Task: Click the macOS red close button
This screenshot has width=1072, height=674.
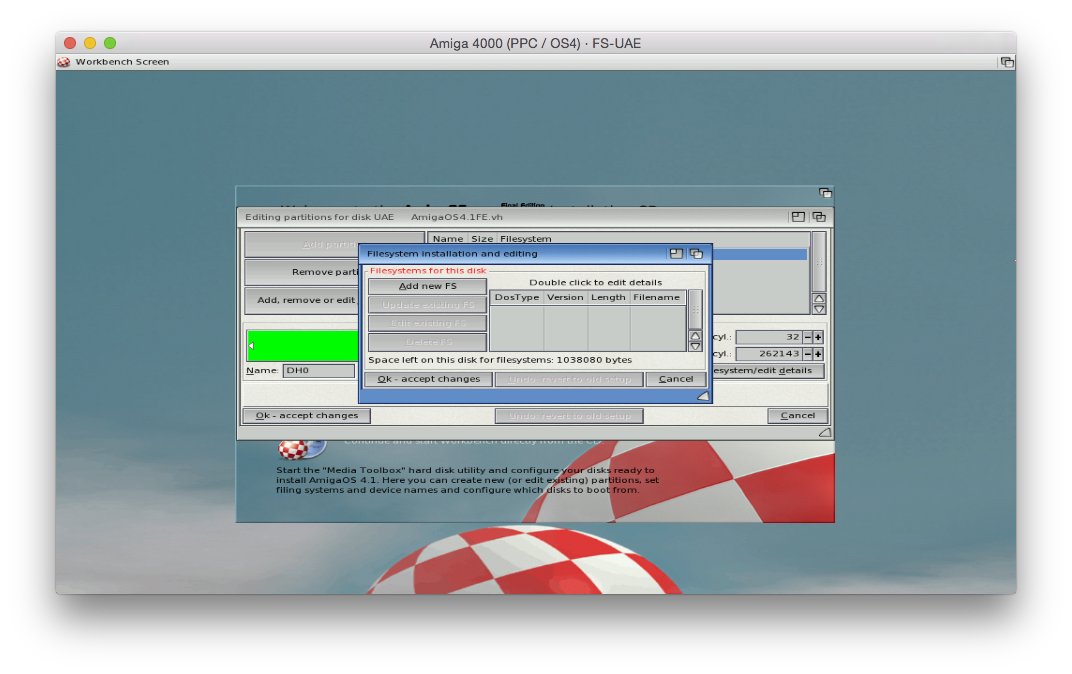Action: tap(70, 43)
